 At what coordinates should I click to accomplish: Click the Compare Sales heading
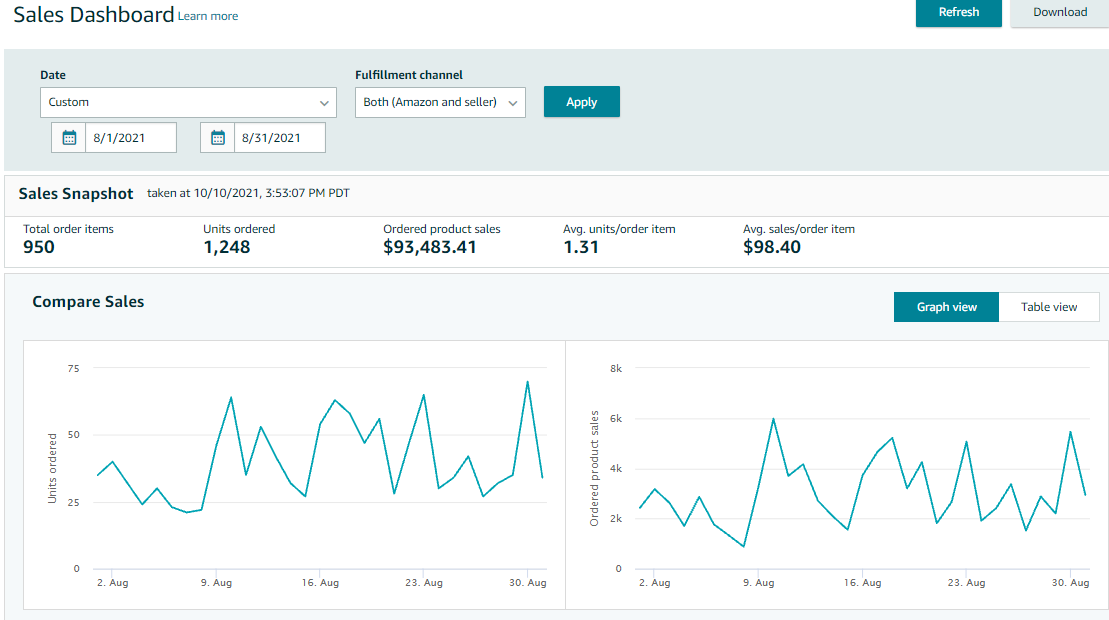coord(88,302)
